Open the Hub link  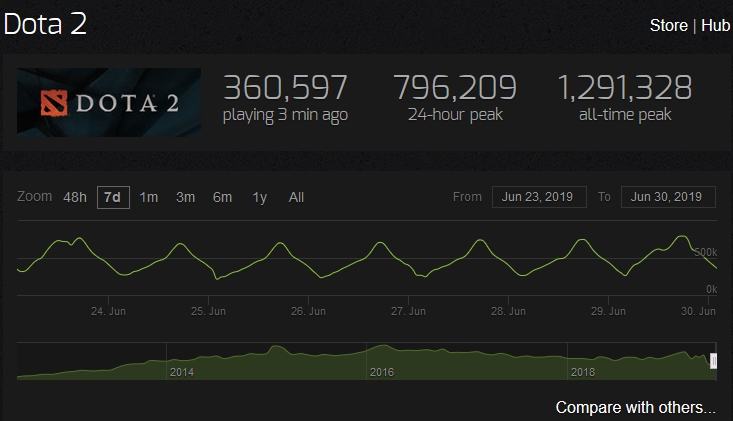[x=715, y=25]
